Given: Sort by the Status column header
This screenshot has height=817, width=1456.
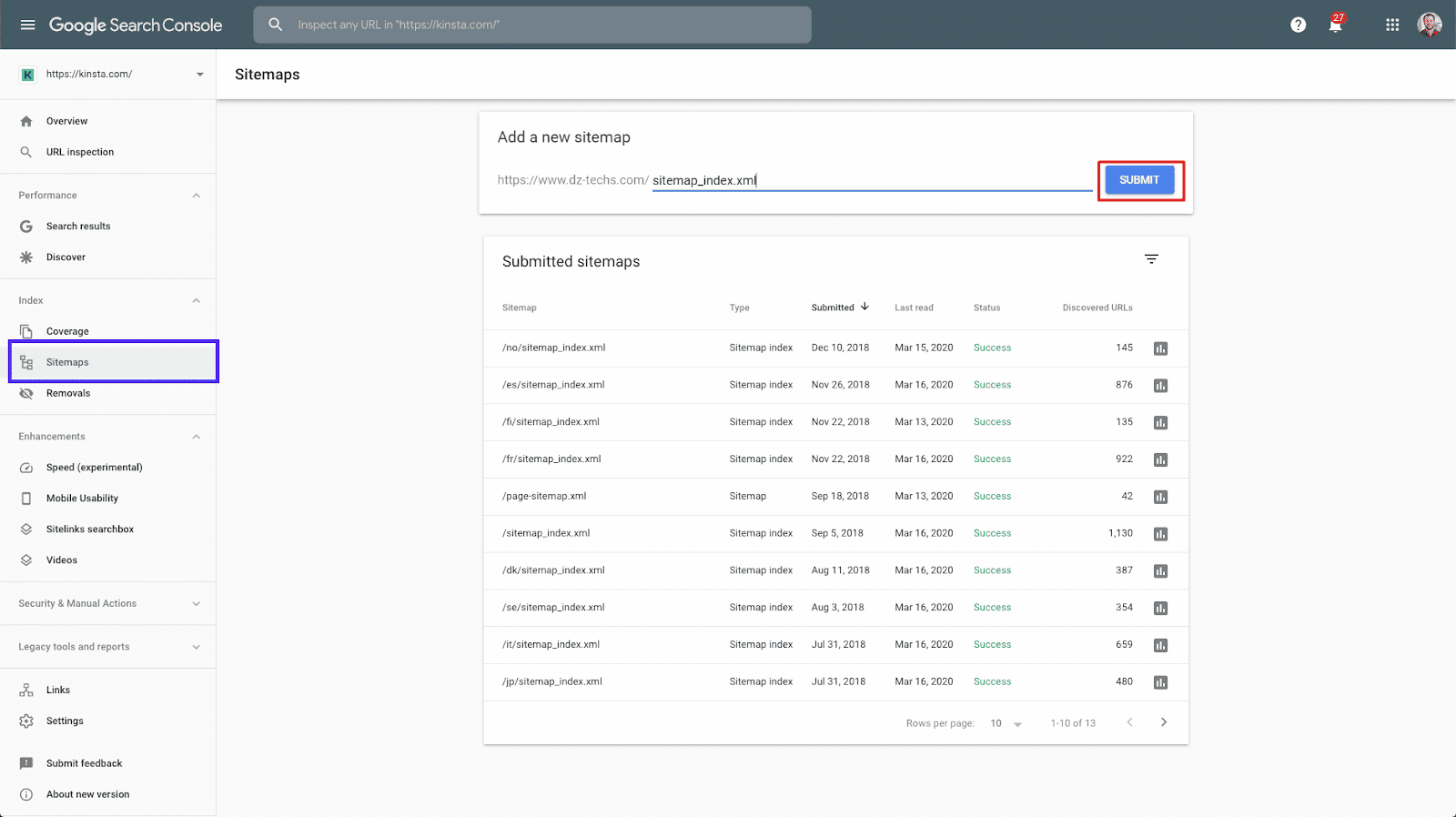Looking at the screenshot, I should click(x=986, y=308).
